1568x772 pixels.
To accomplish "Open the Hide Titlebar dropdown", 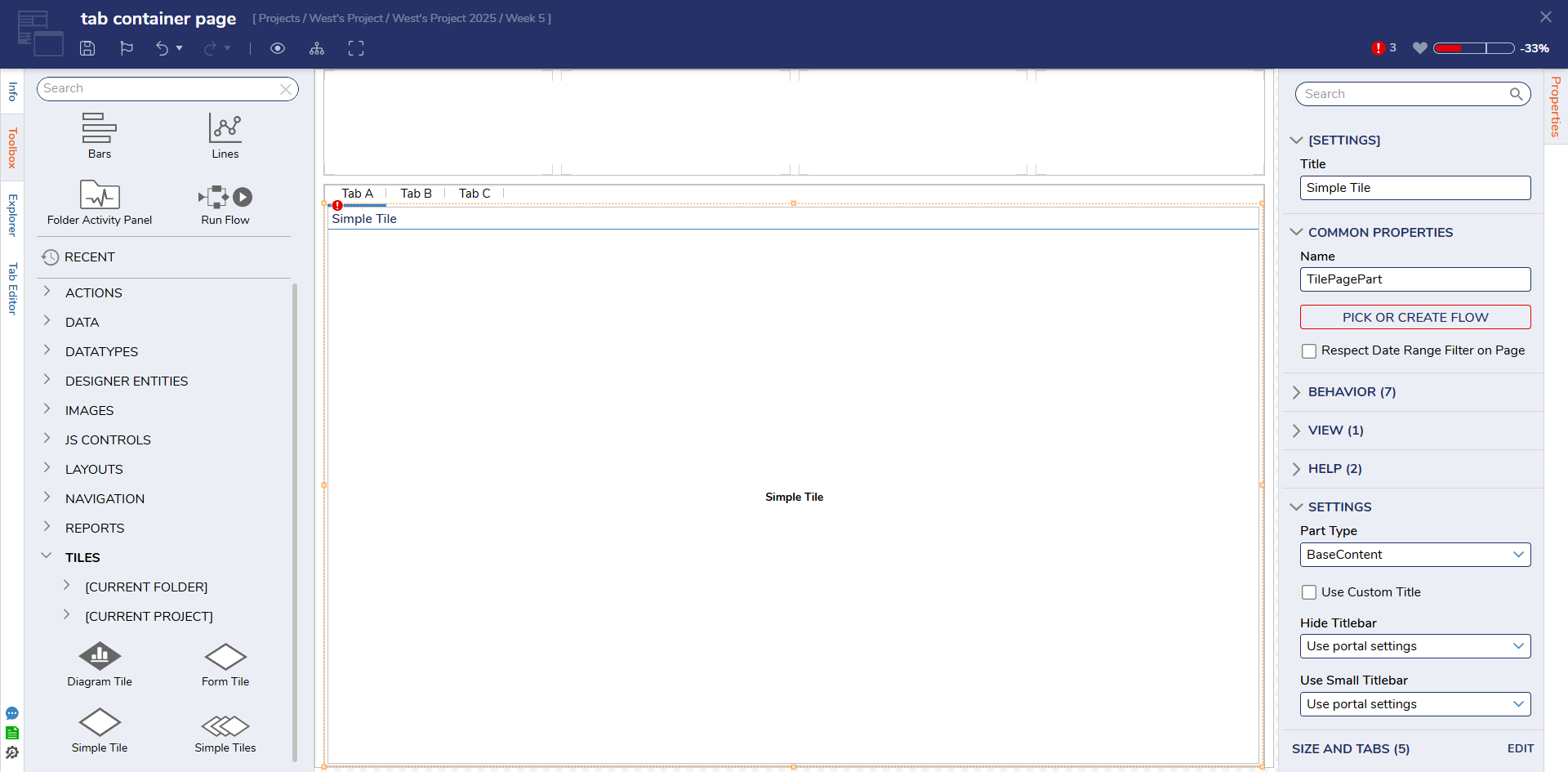I will point(1415,646).
